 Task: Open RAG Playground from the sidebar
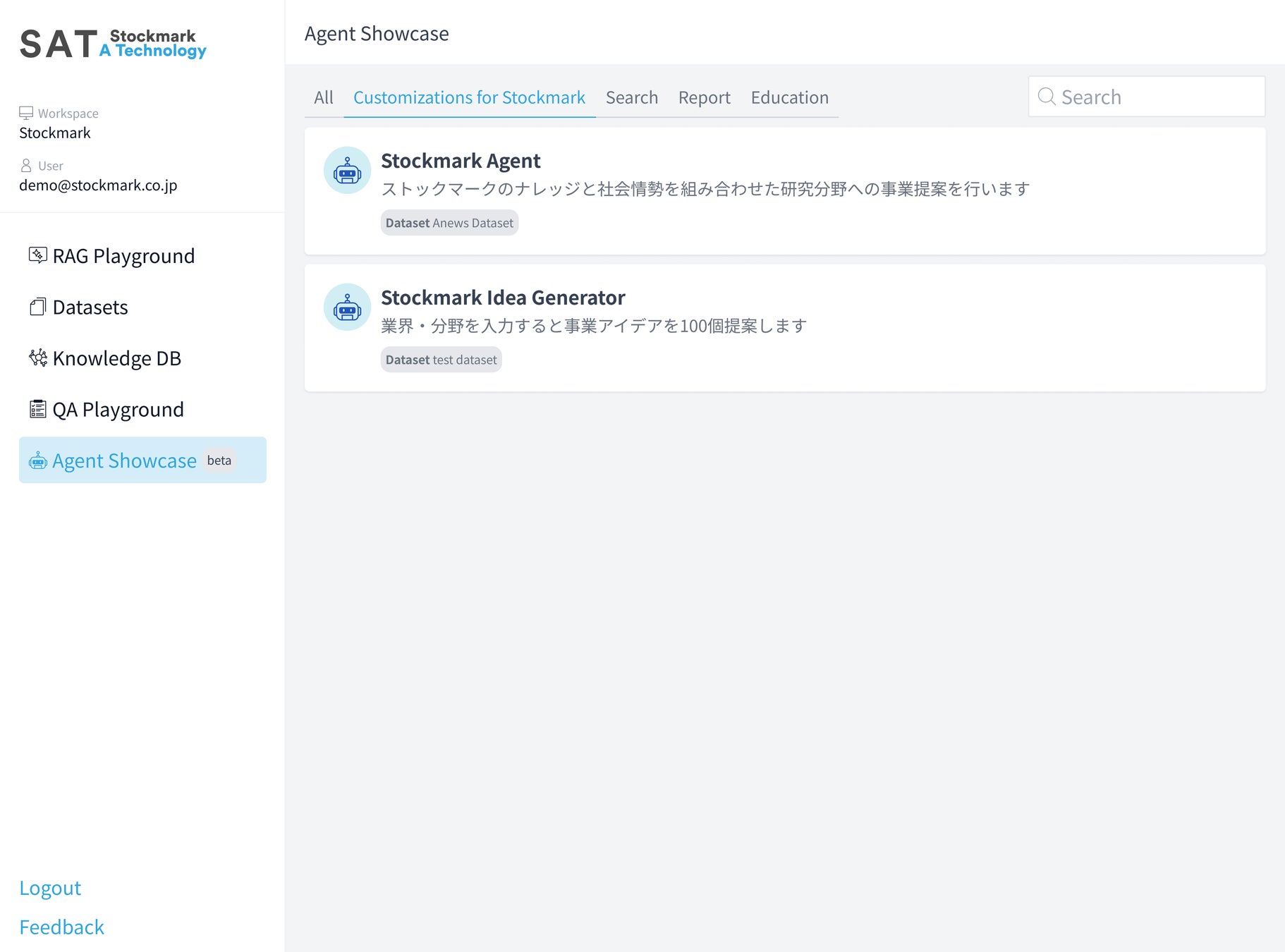click(x=142, y=255)
